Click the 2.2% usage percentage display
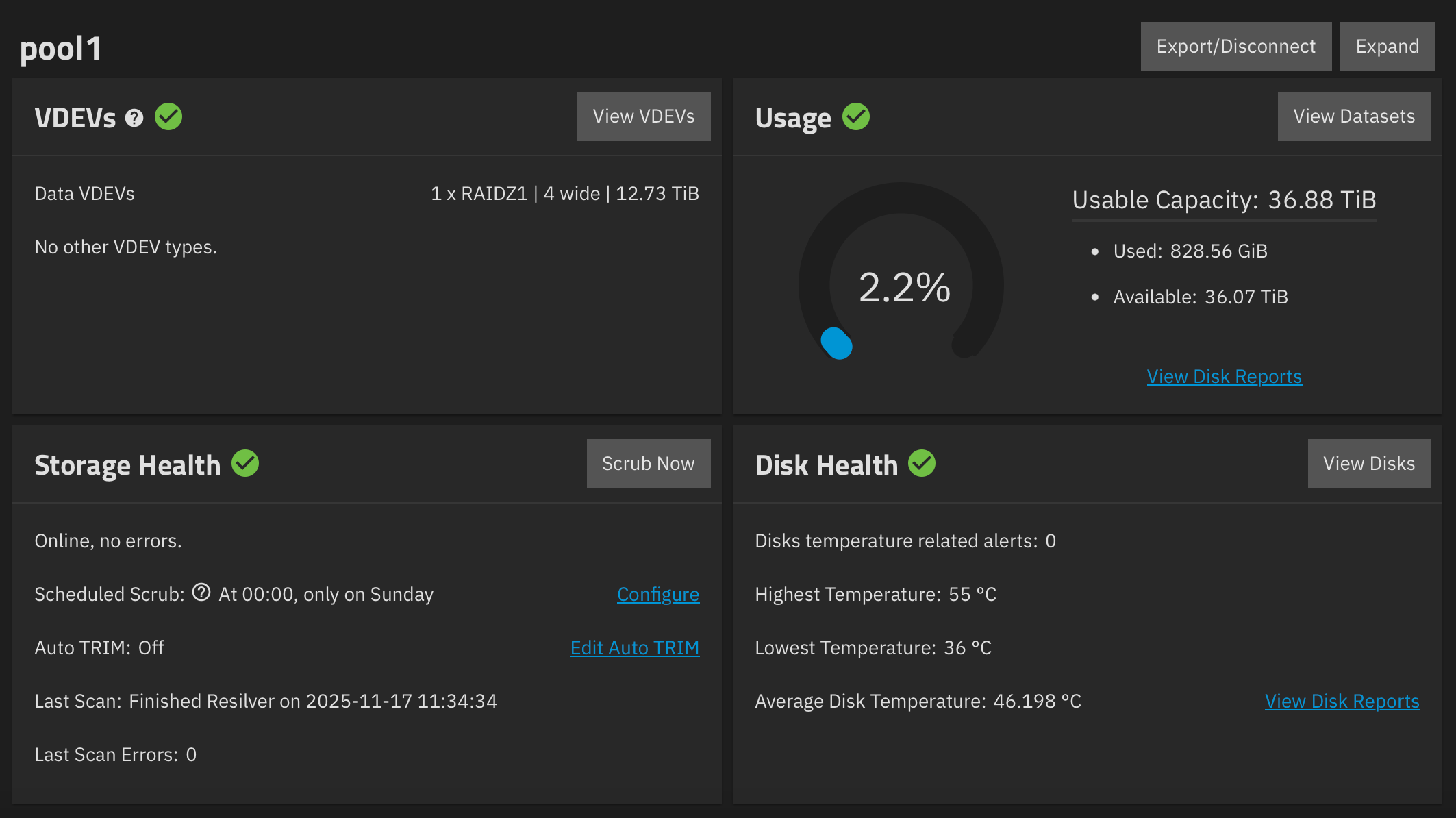The width and height of the screenshot is (1456, 818). pos(905,287)
